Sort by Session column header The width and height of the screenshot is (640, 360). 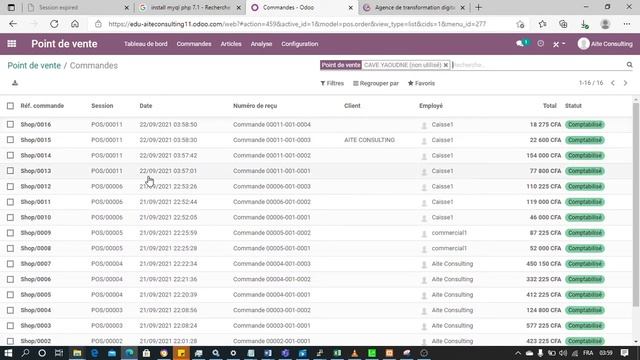[x=102, y=106]
